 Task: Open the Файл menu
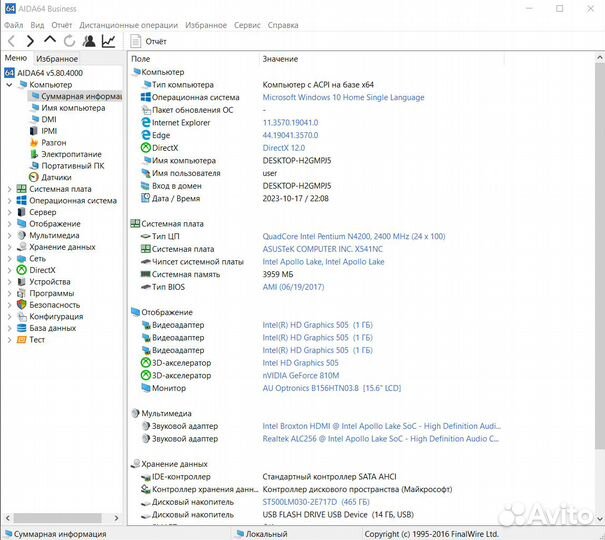click(14, 25)
